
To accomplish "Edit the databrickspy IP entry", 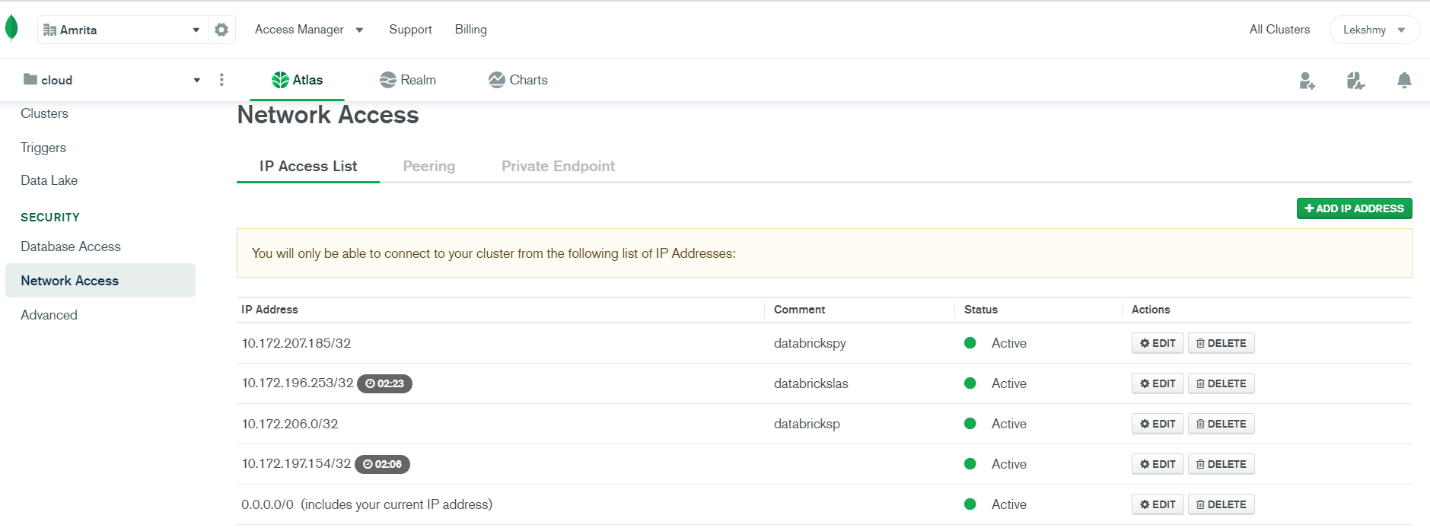I will [x=1158, y=343].
